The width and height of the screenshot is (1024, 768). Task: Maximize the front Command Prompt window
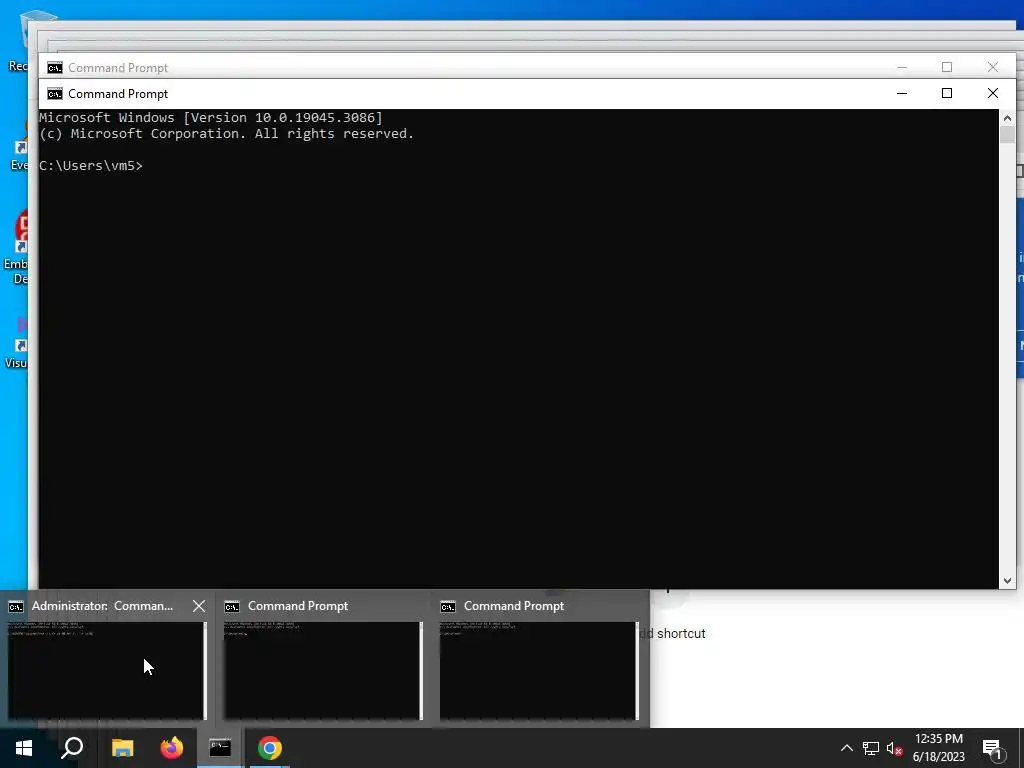947,93
